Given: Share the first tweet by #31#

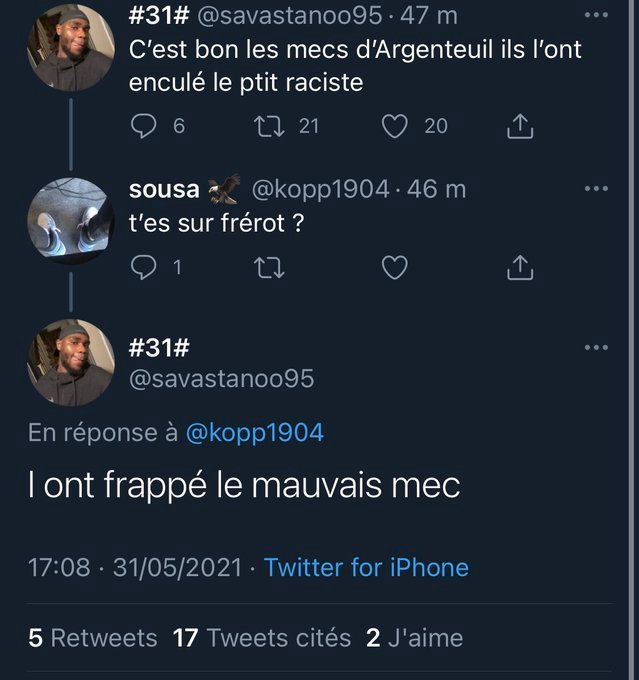Looking at the screenshot, I should point(521,126).
